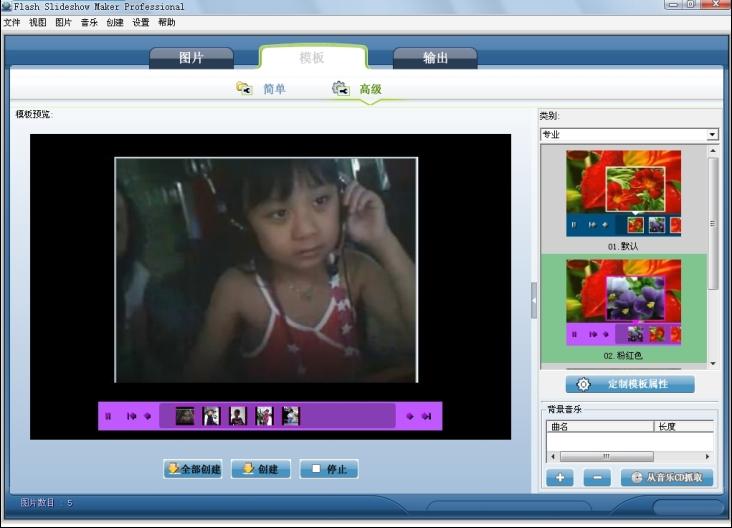Click preview skip-to-last control
Image resolution: width=732 pixels, height=528 pixels.
click(x=426, y=416)
